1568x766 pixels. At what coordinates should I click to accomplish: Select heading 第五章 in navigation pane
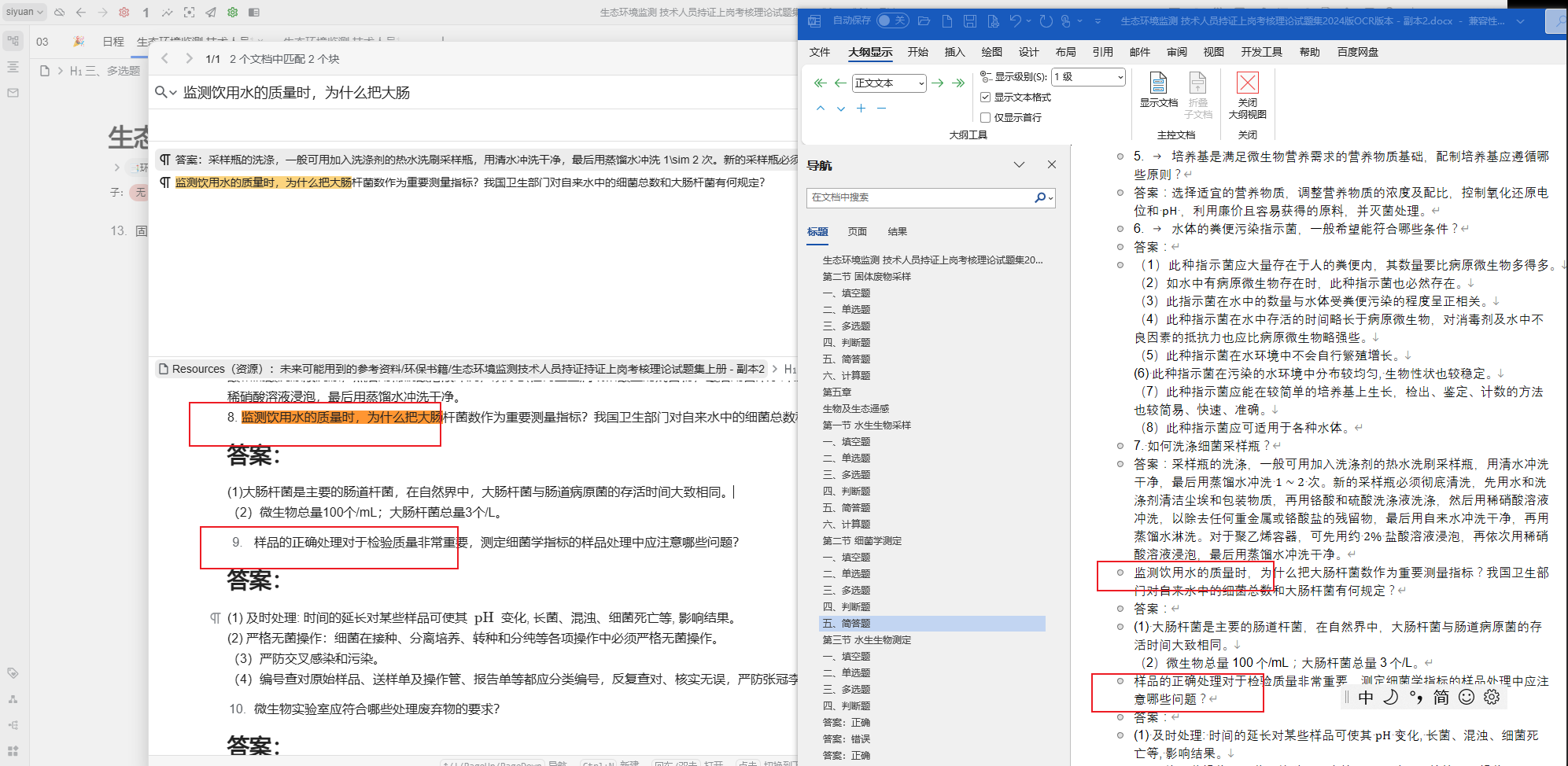click(837, 392)
